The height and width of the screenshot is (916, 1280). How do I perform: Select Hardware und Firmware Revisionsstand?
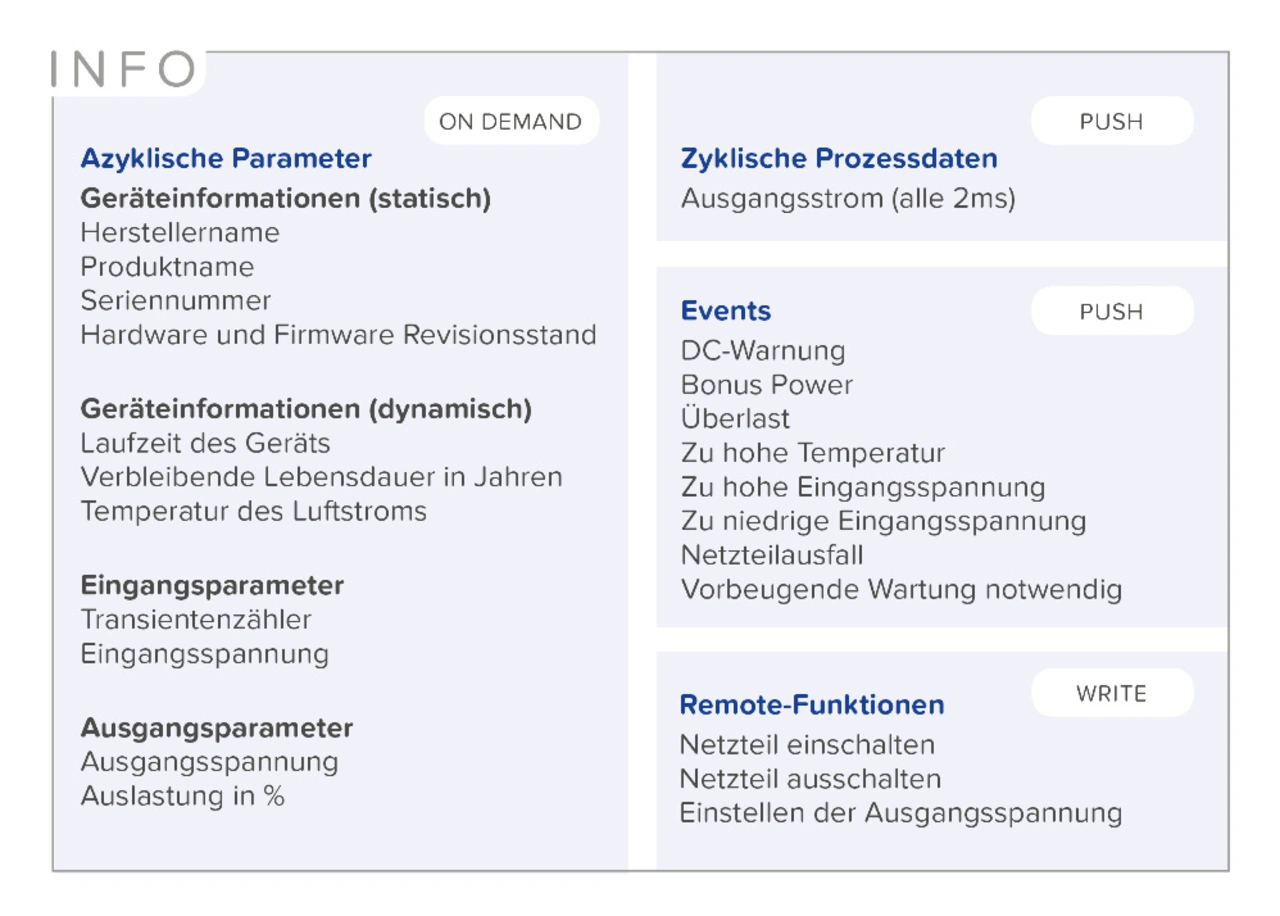tap(338, 334)
